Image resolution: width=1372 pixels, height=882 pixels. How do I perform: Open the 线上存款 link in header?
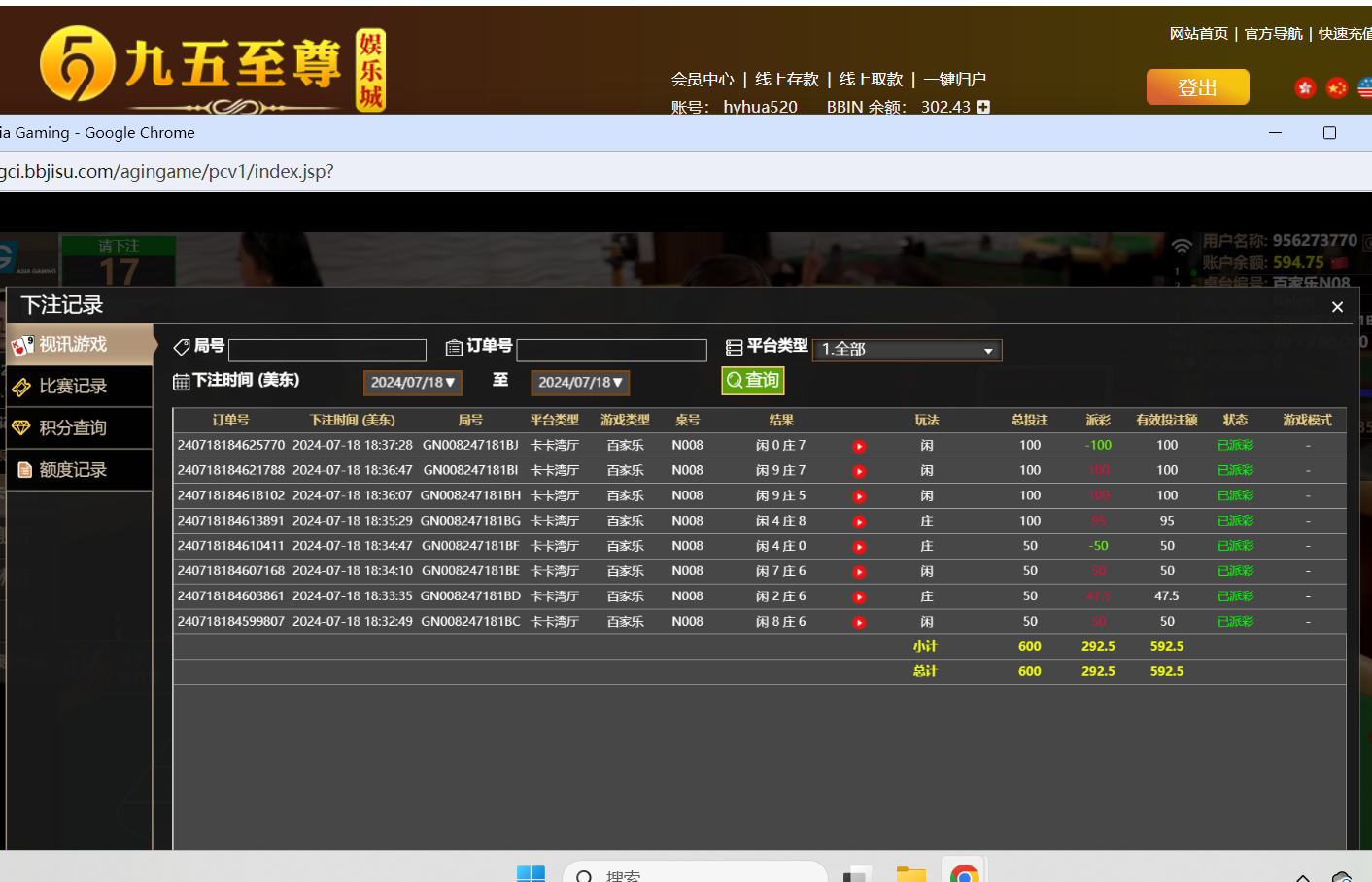pyautogui.click(x=786, y=80)
